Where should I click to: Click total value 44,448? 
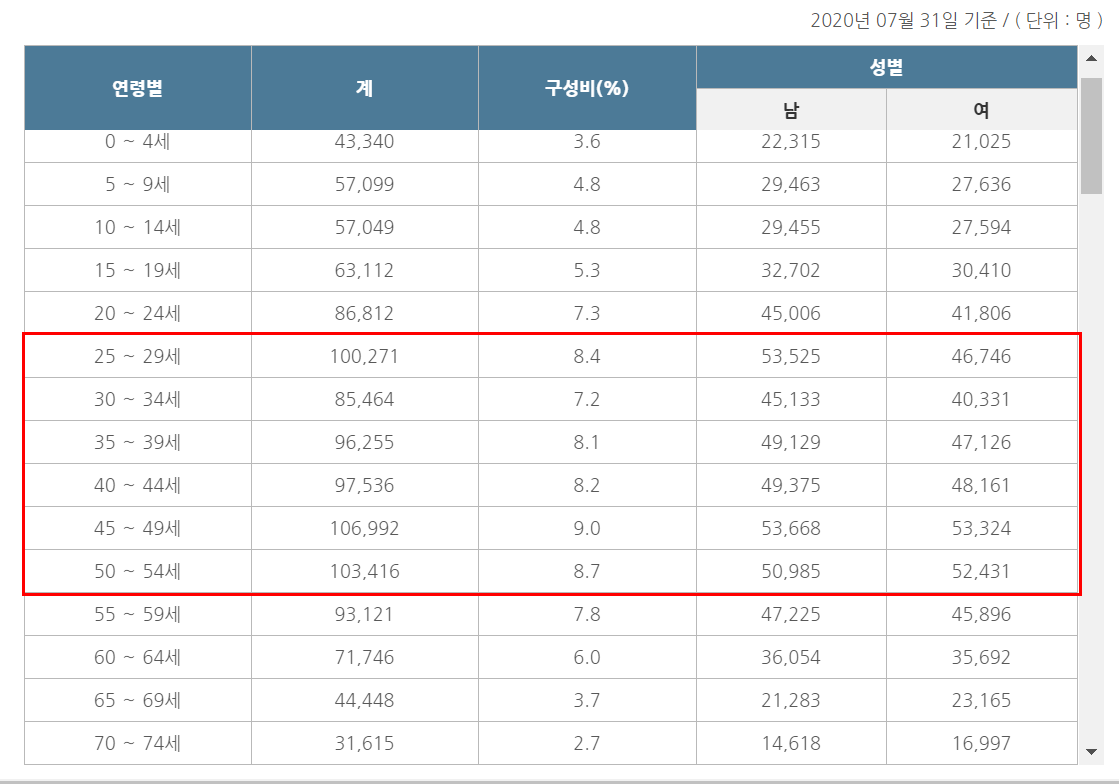coord(365,700)
